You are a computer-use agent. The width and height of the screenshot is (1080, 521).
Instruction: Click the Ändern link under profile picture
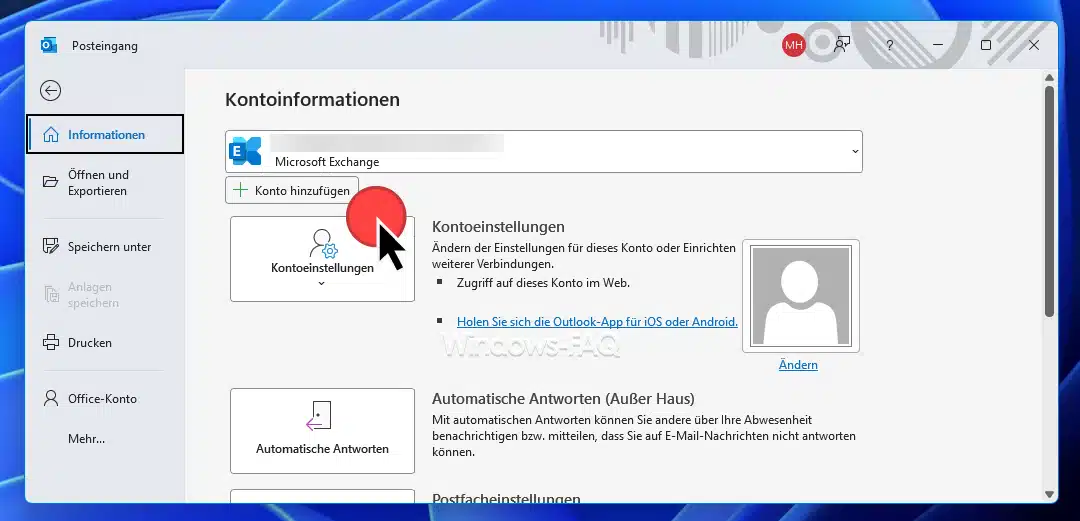pos(798,365)
